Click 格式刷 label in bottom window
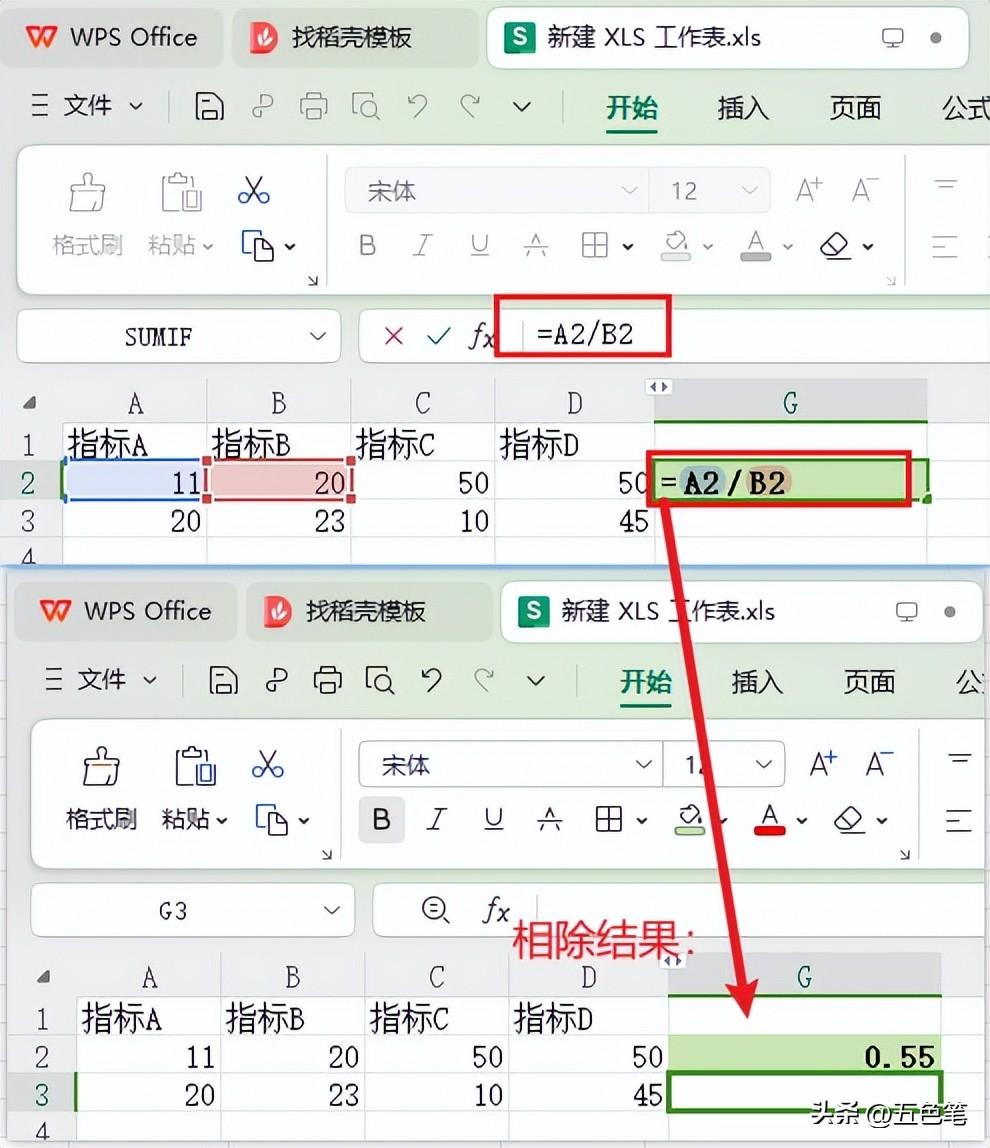Viewport: 990px width, 1148px height. [101, 819]
